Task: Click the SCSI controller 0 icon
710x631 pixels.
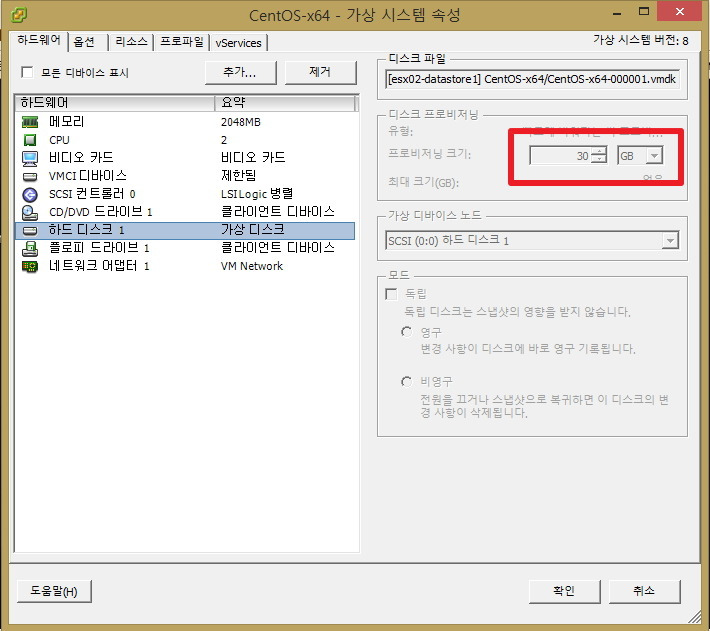Action: (x=30, y=195)
